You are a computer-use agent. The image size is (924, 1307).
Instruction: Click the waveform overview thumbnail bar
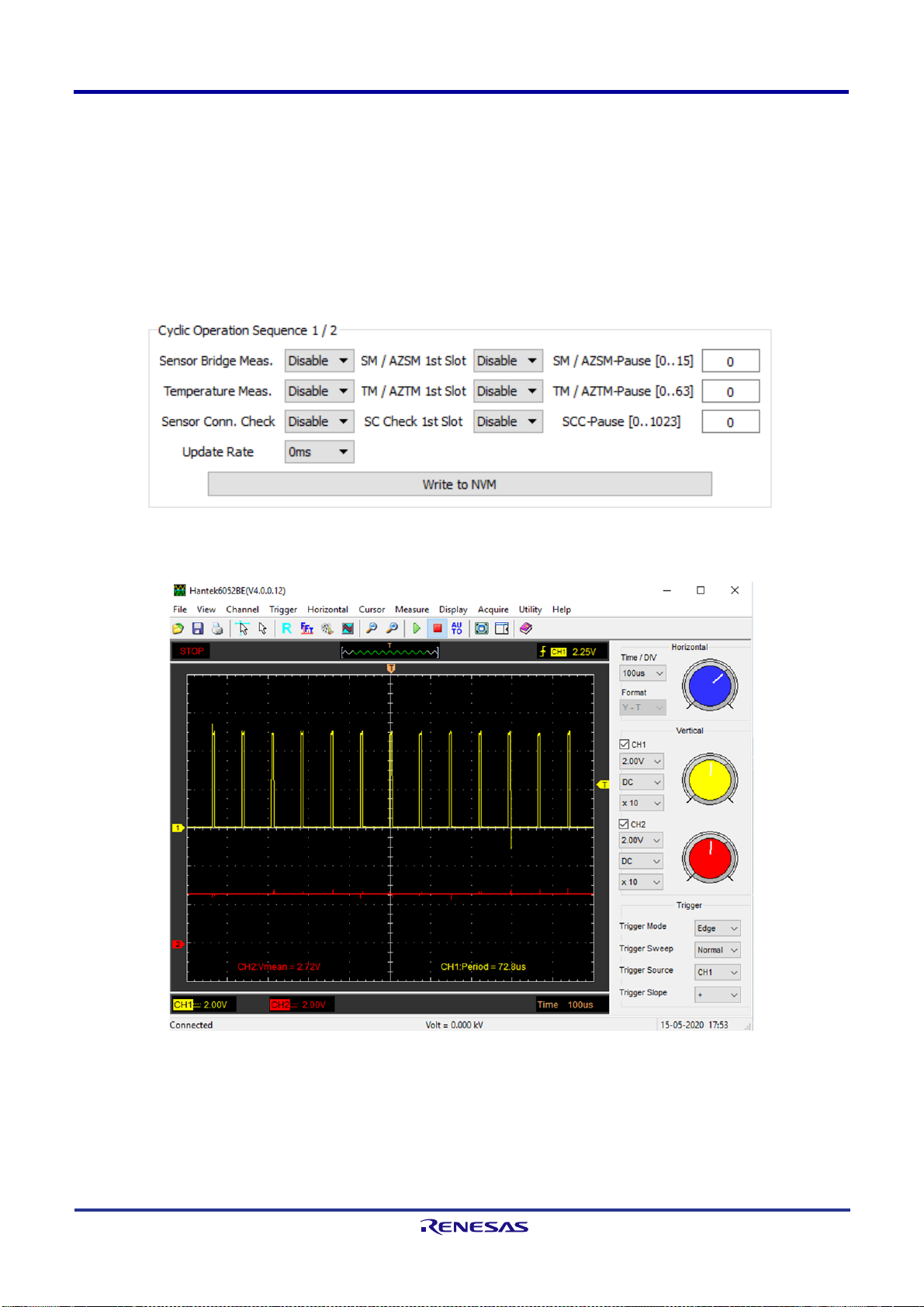click(x=390, y=652)
